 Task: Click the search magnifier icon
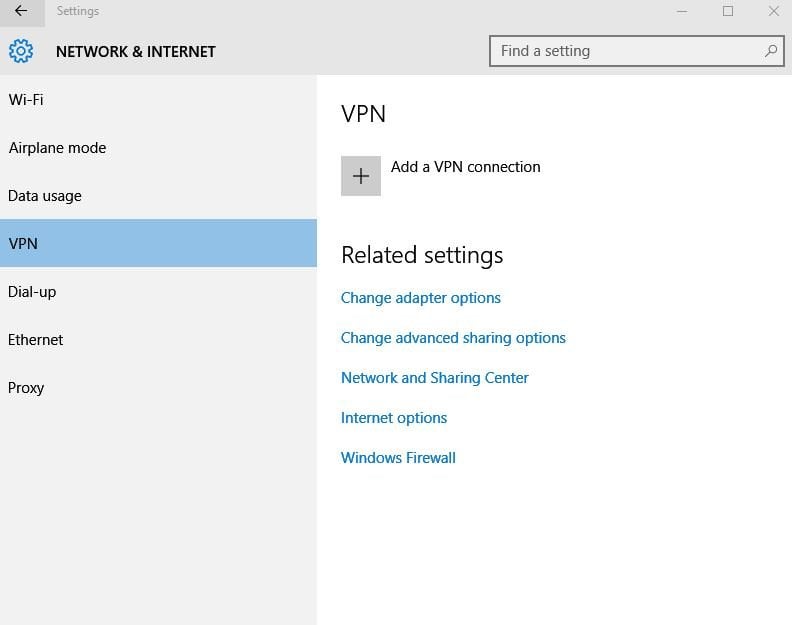tap(771, 51)
